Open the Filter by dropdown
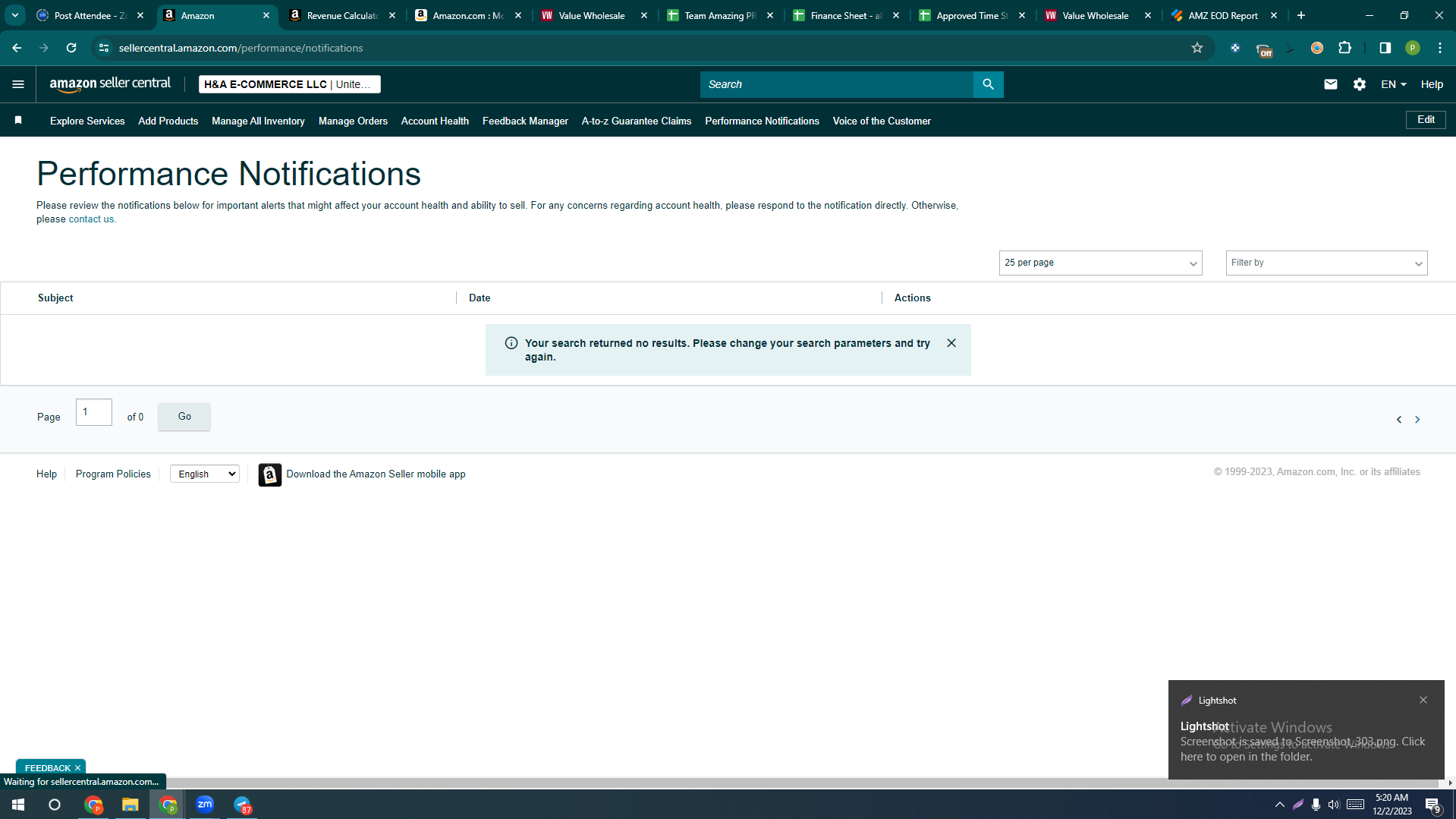Screen dimensions: 1456x819 click(1326, 263)
